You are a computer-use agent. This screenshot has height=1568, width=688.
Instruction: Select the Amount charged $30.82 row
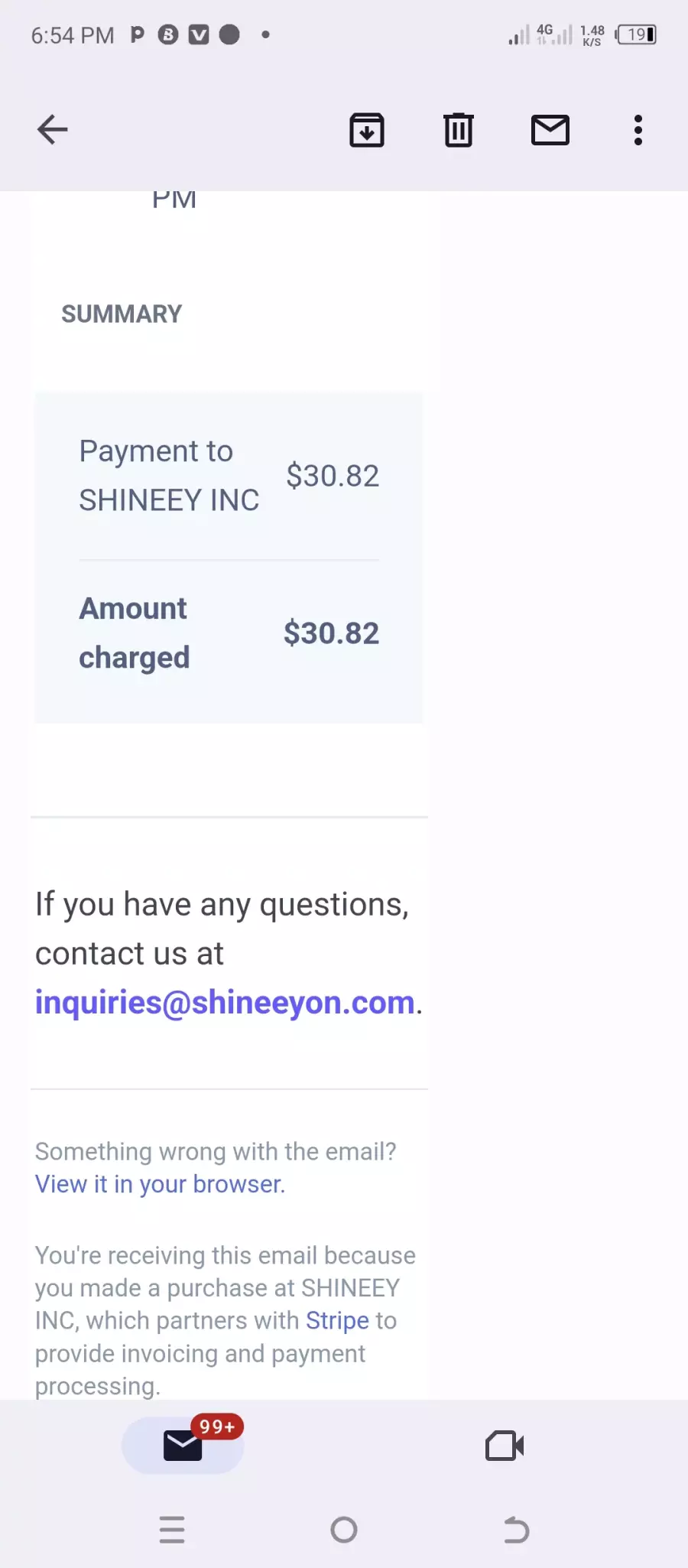point(229,633)
